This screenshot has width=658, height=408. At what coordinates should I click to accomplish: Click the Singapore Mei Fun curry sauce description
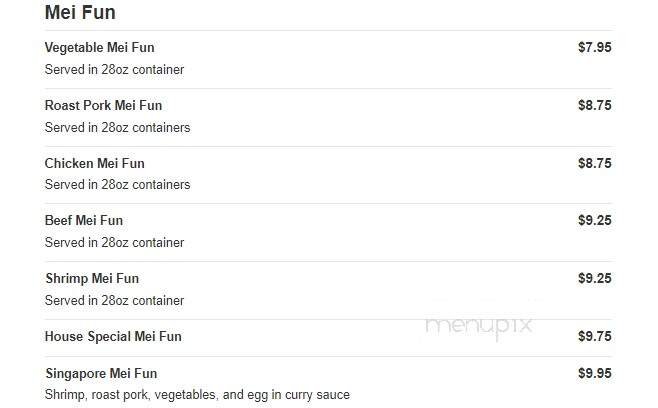click(x=197, y=395)
